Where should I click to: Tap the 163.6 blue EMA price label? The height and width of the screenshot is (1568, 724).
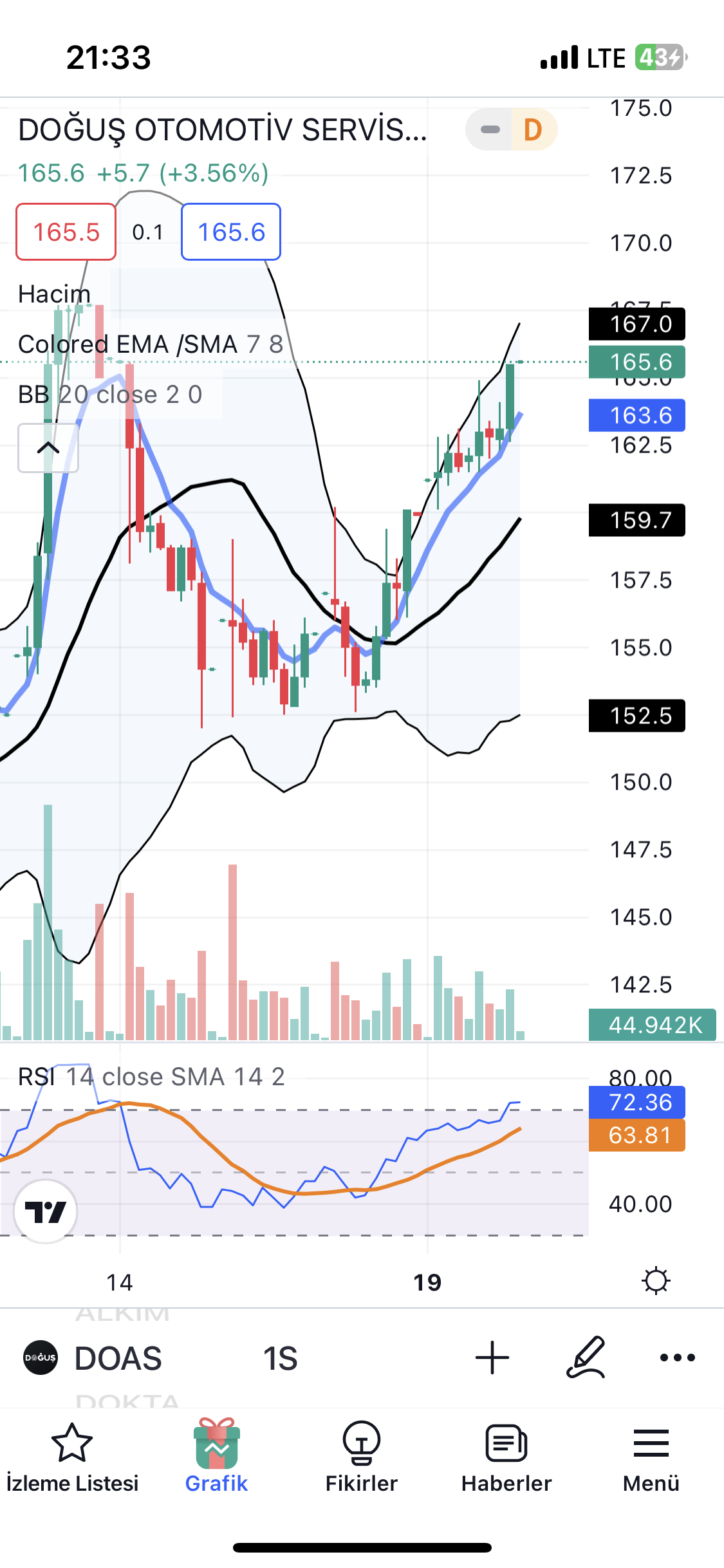click(x=637, y=415)
